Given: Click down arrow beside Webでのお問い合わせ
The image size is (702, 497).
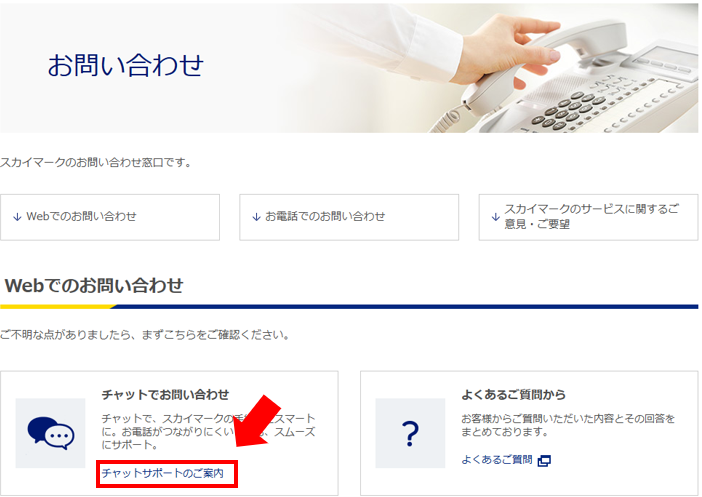Looking at the screenshot, I should 17,217.
